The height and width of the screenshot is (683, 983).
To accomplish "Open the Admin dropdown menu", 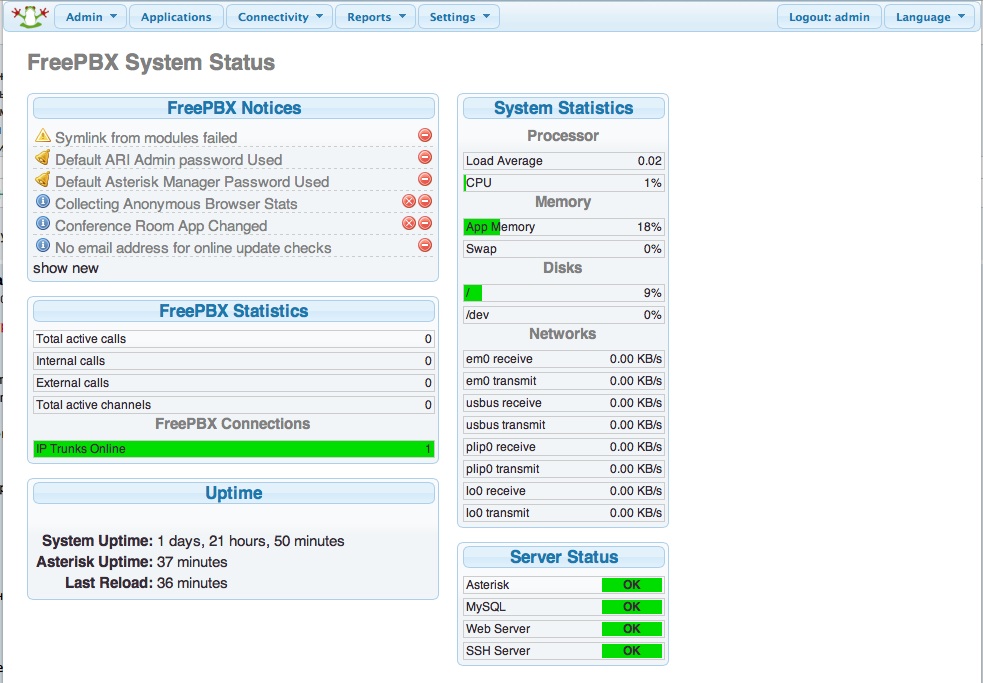I will pos(91,17).
